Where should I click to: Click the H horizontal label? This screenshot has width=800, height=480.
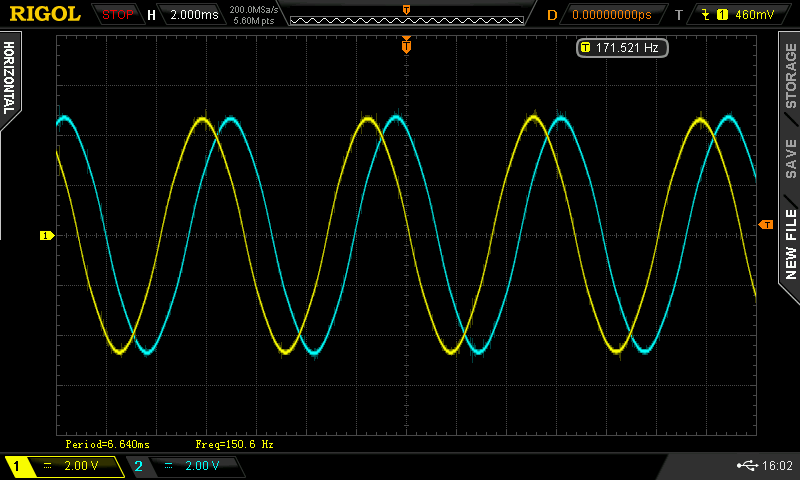tap(151, 15)
